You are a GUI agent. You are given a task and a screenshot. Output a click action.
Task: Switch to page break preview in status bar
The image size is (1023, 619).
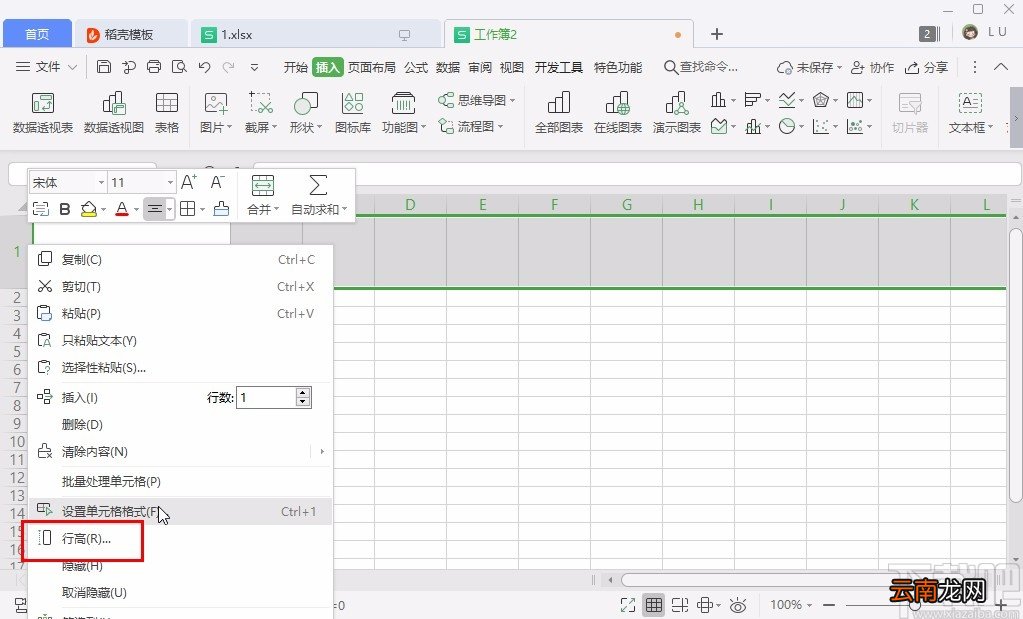[679, 605]
